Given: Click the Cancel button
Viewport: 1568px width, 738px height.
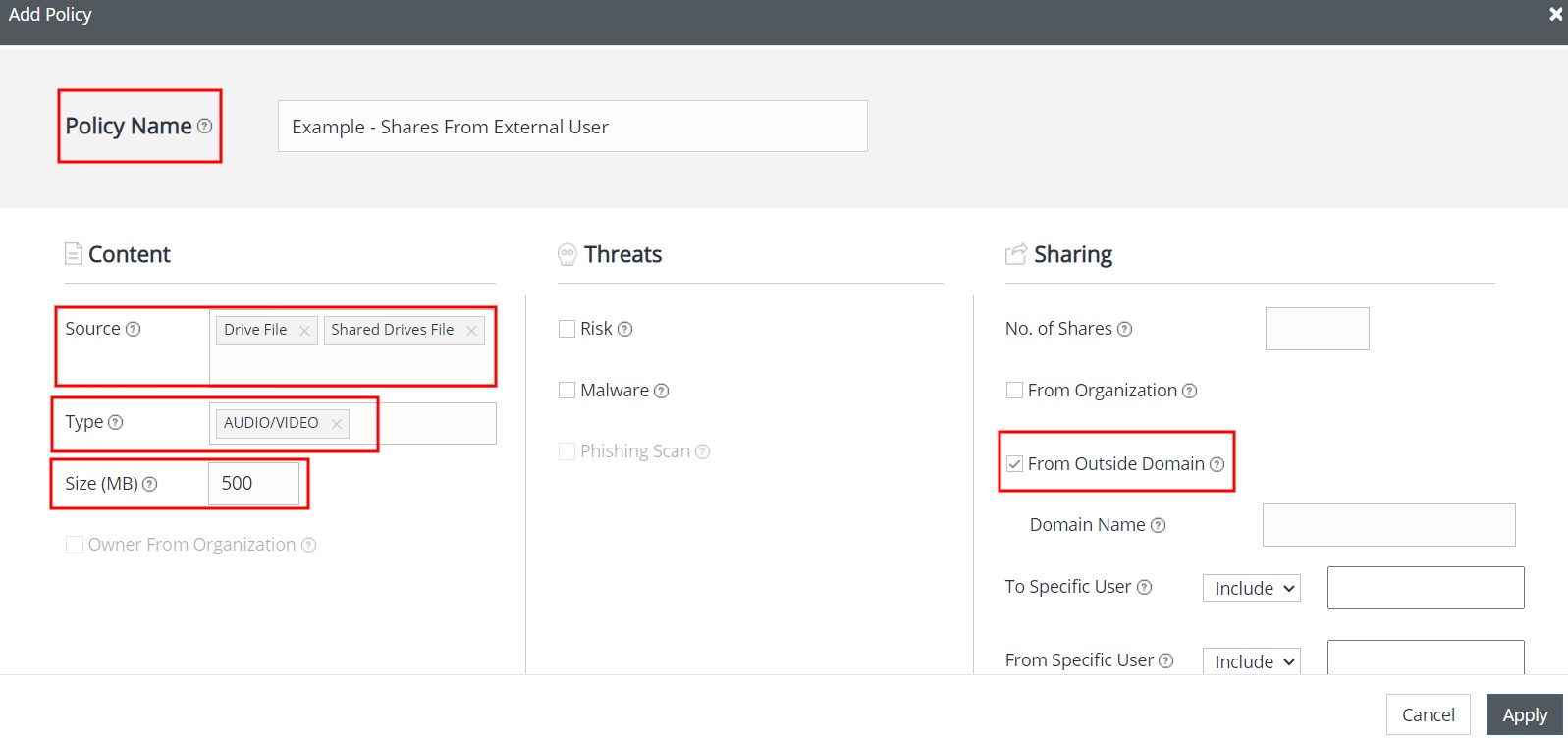Looking at the screenshot, I should pos(1428,715).
